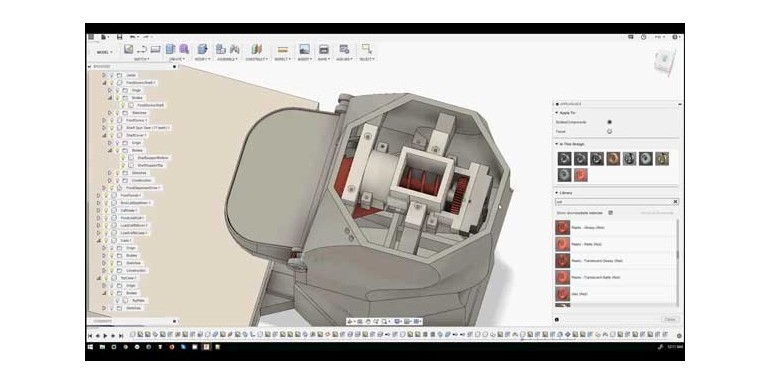Collapse the FoodScrewShaft:1 component node
This screenshot has height=385, width=770.
(104, 82)
